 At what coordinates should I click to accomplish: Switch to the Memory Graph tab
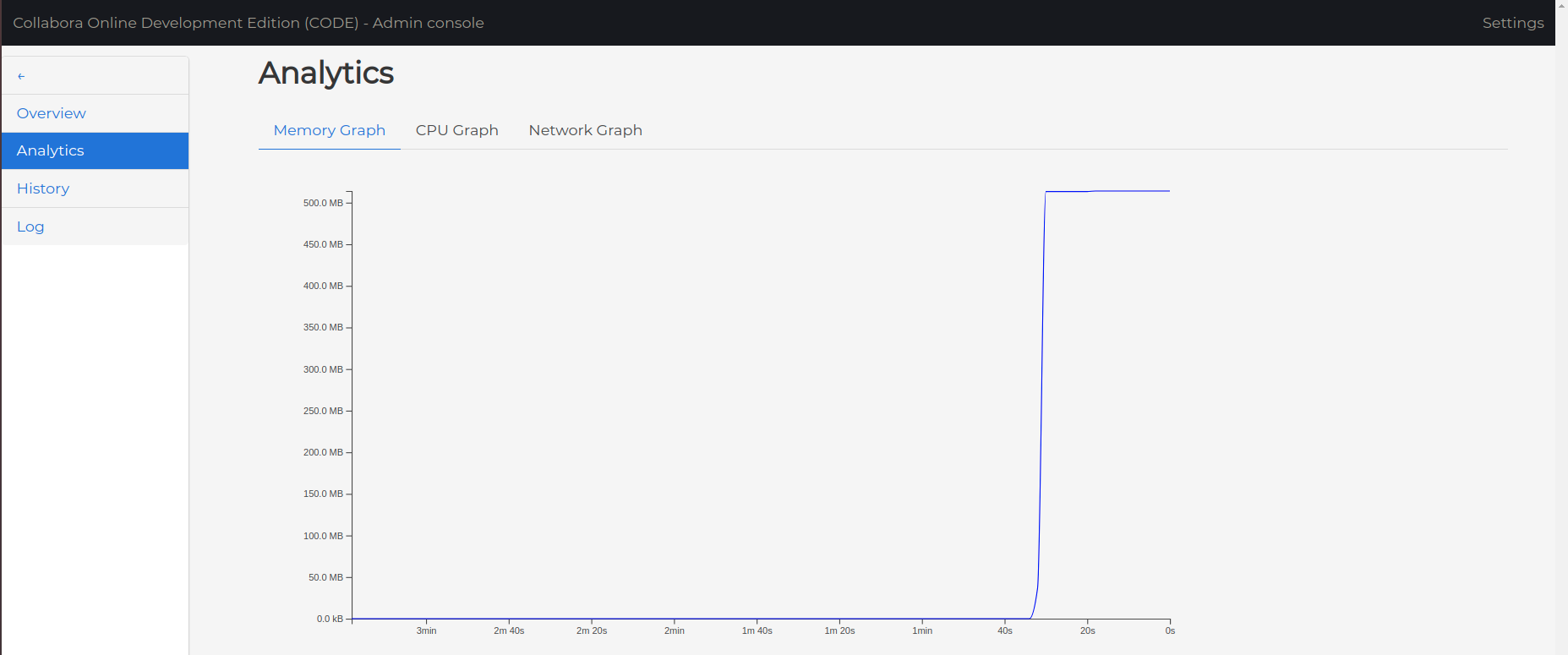[329, 130]
